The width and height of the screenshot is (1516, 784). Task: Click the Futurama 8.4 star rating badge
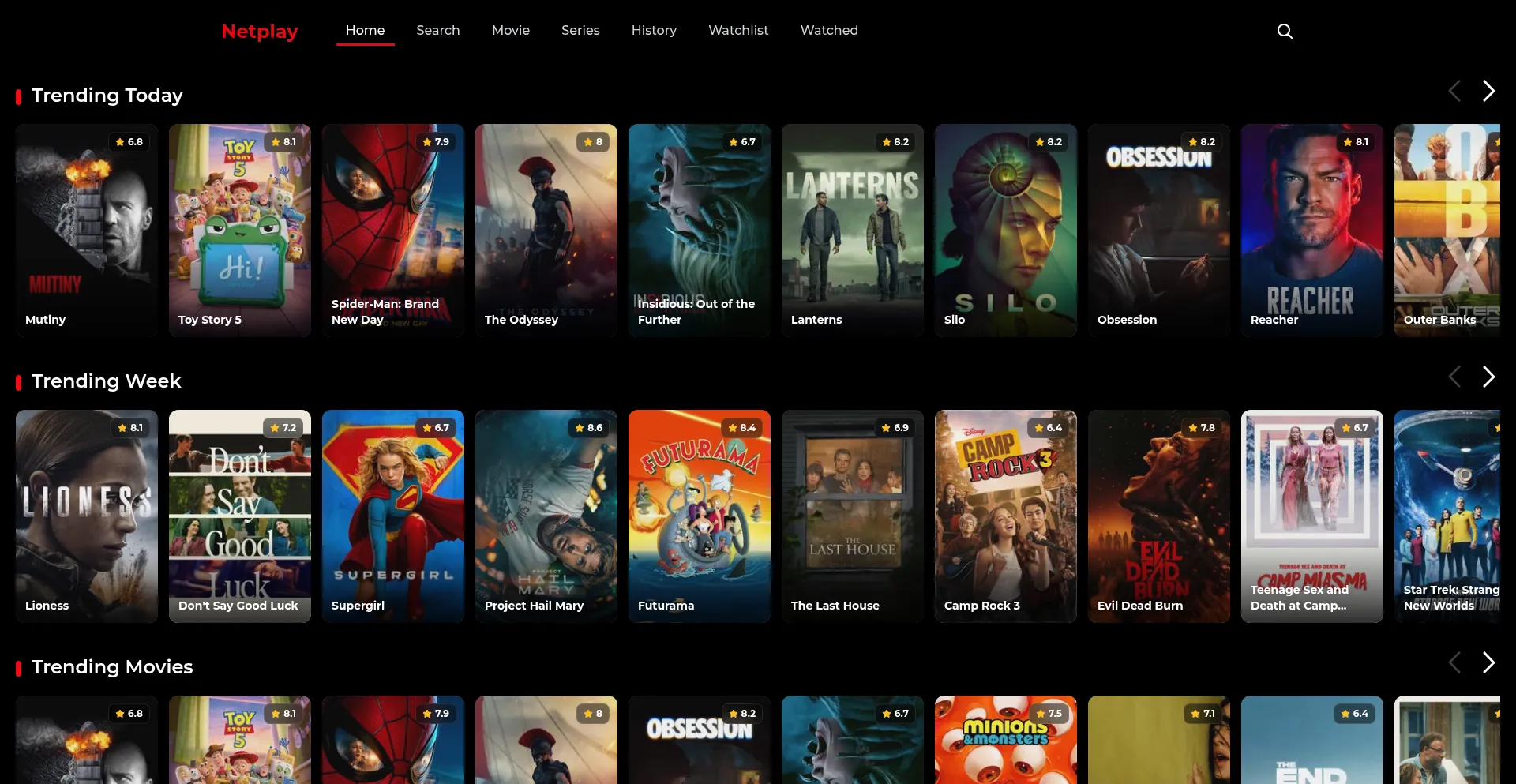[x=742, y=428]
